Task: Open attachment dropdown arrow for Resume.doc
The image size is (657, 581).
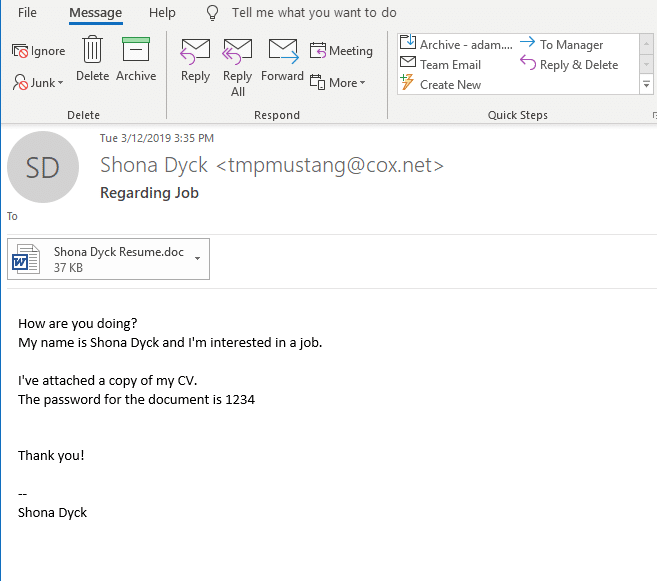Action: pos(197,258)
